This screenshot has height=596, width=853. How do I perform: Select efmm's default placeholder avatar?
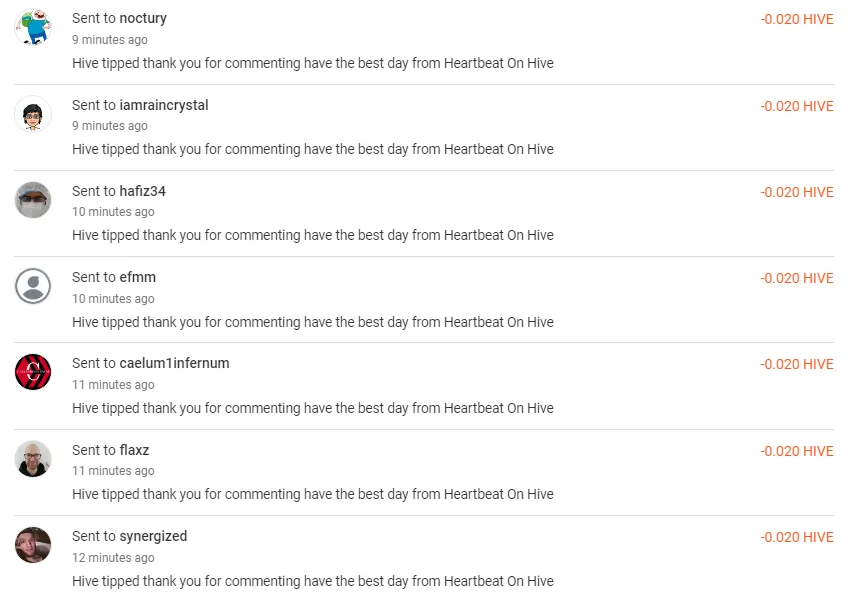coord(33,286)
